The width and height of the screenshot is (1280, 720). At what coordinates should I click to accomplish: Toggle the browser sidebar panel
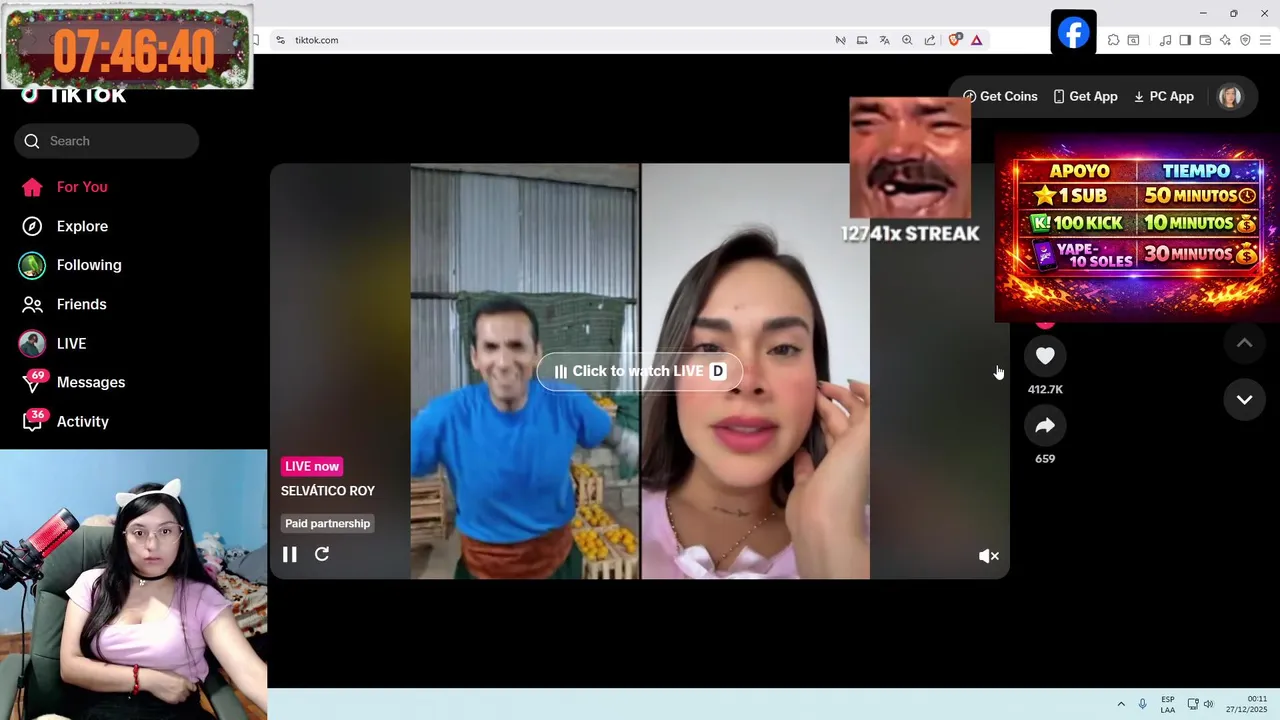(1185, 40)
